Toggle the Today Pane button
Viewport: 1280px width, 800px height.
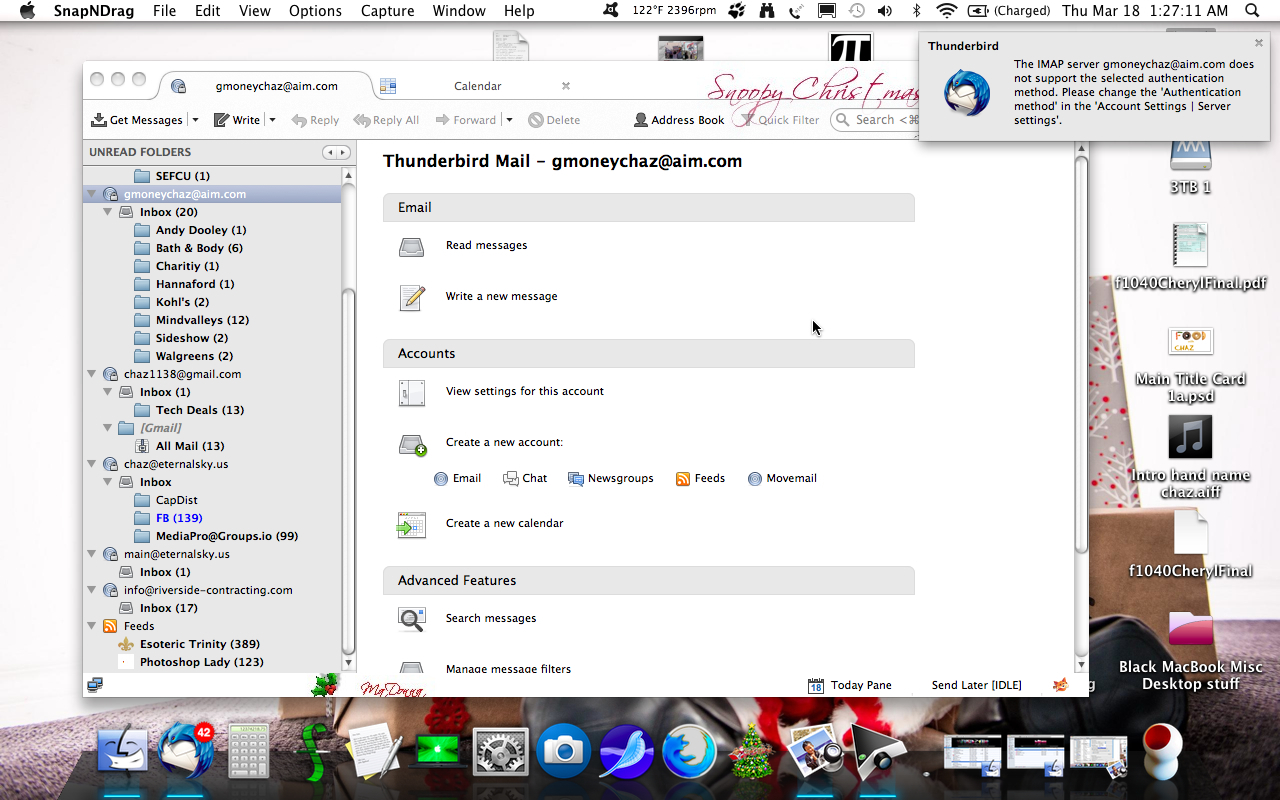(850, 685)
